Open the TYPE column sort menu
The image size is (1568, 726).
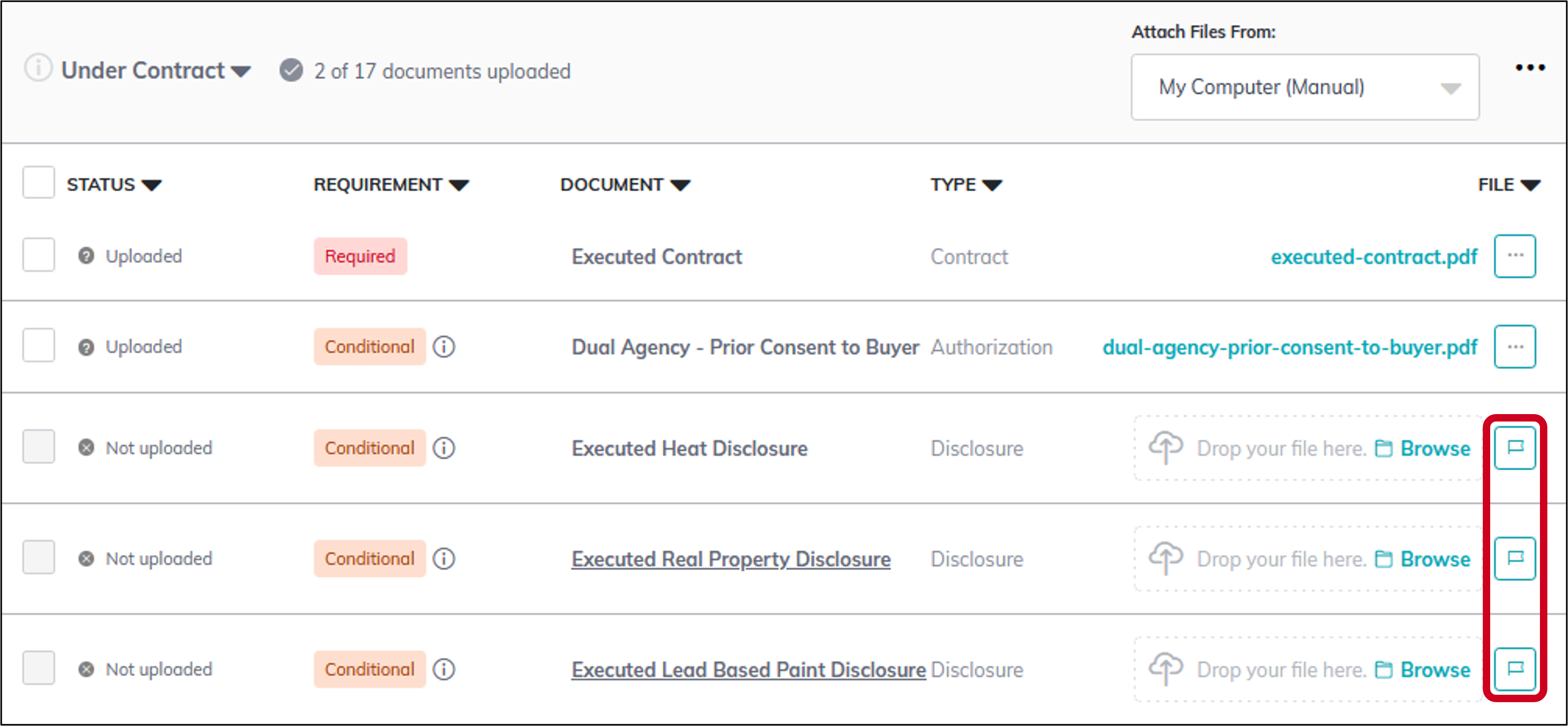[x=992, y=185]
